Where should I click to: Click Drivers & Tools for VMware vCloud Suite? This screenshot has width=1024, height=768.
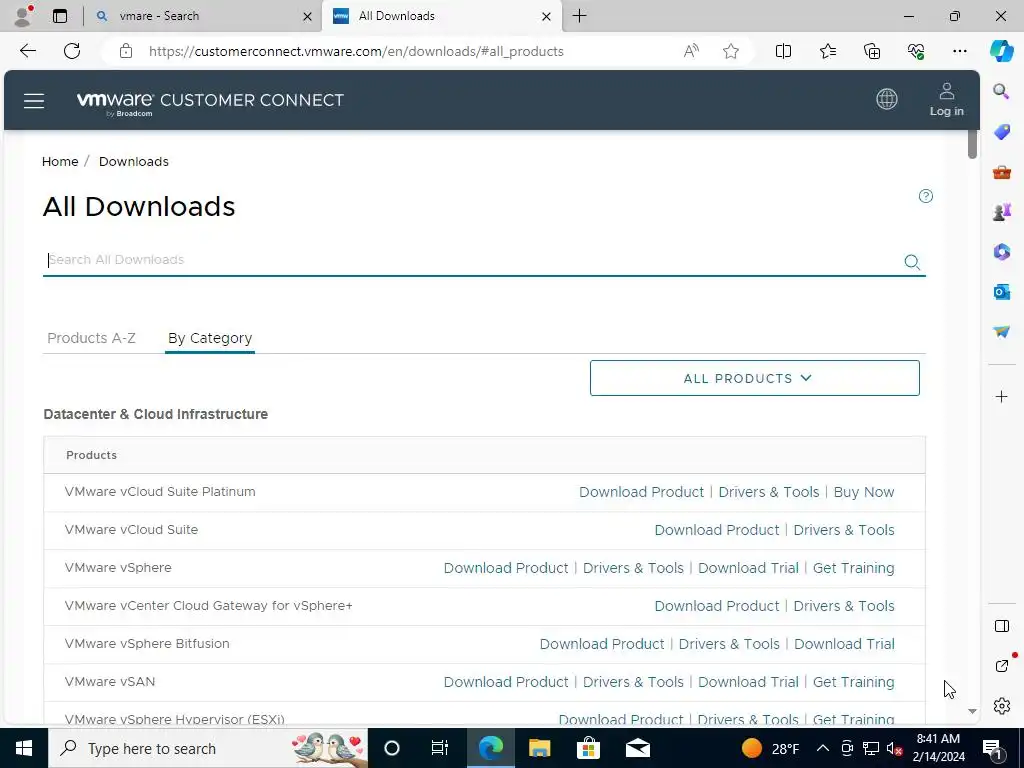point(844,530)
